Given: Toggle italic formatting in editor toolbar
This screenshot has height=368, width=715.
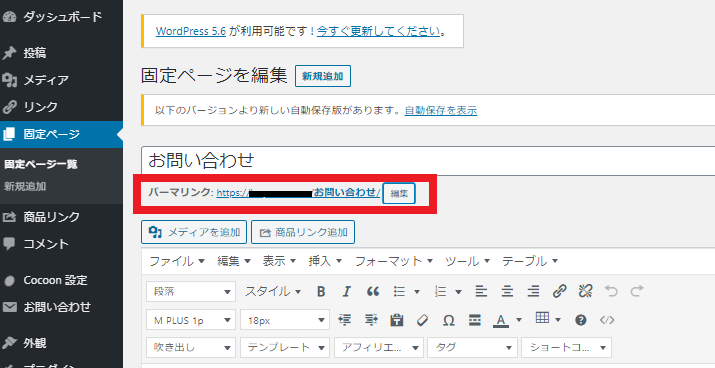Looking at the screenshot, I should tap(347, 291).
